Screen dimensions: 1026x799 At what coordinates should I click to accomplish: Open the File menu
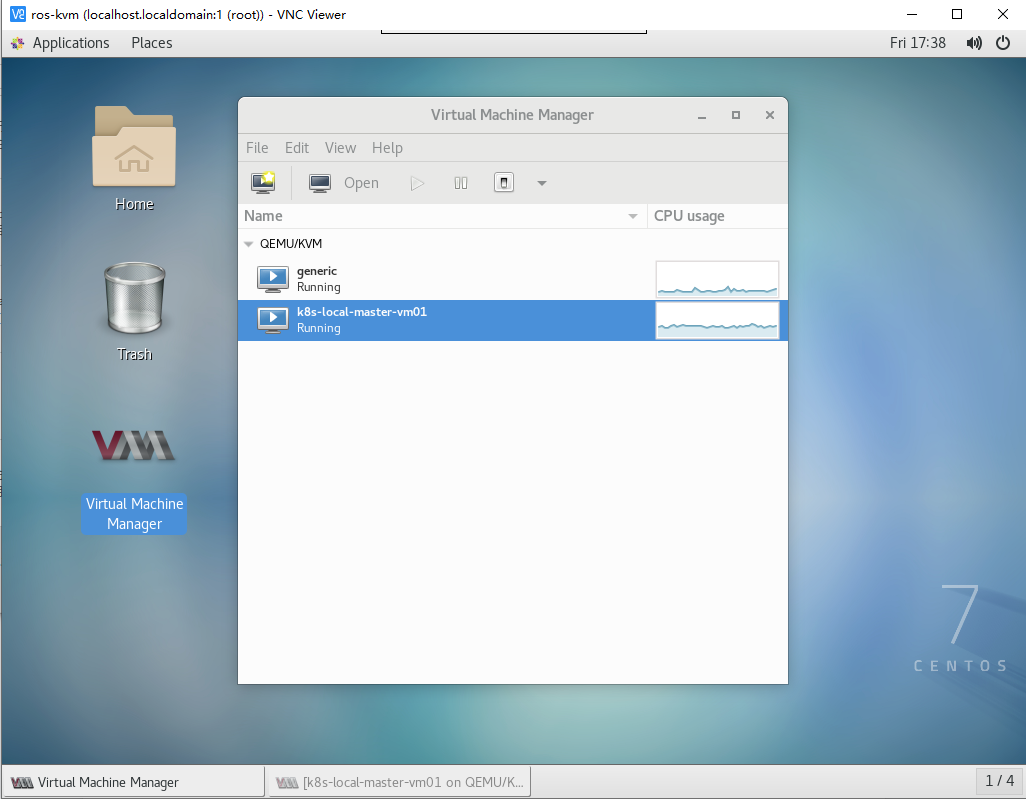coord(257,148)
